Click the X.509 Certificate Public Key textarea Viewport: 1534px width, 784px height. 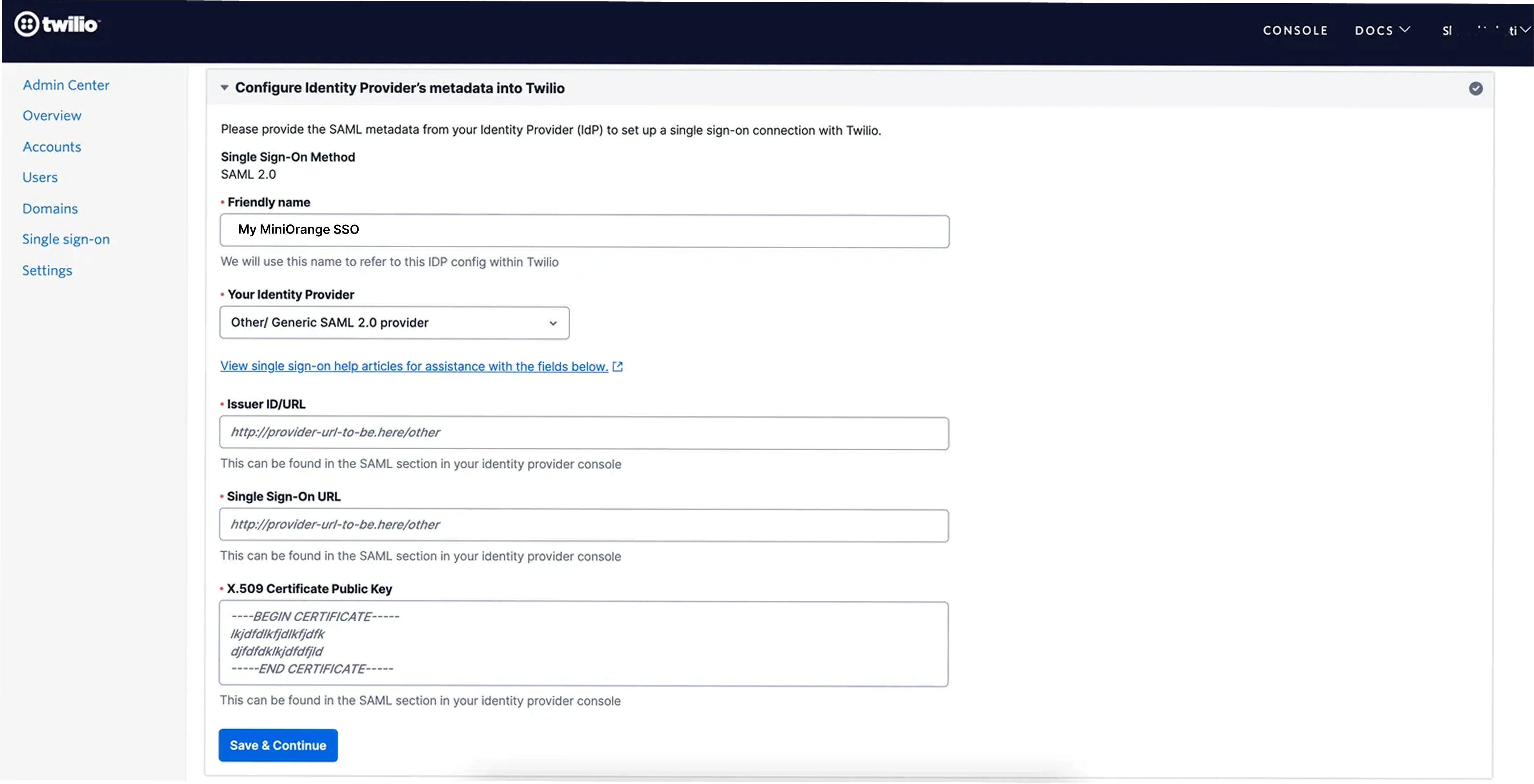point(583,644)
